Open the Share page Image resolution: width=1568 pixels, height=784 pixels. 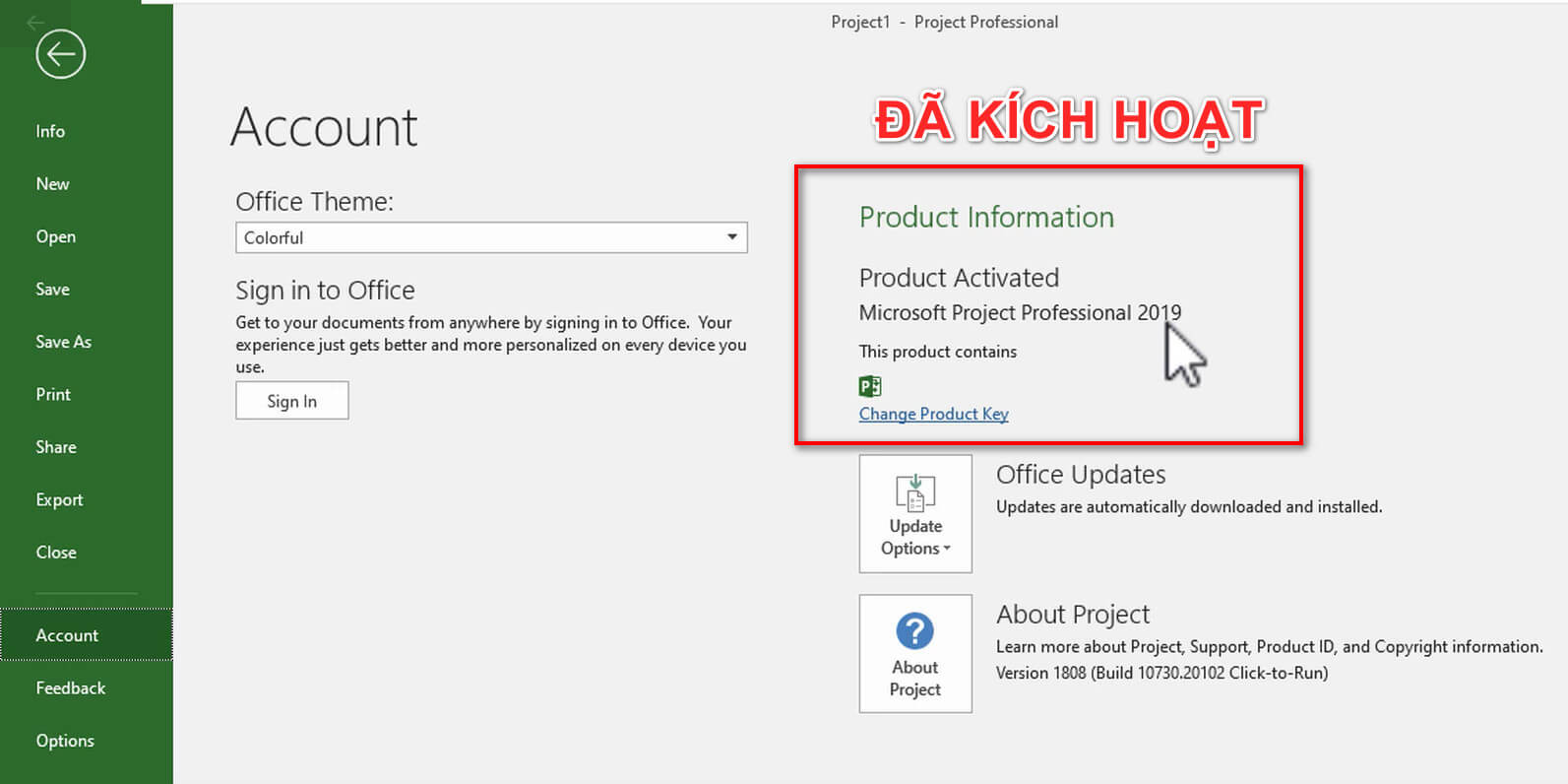55,447
